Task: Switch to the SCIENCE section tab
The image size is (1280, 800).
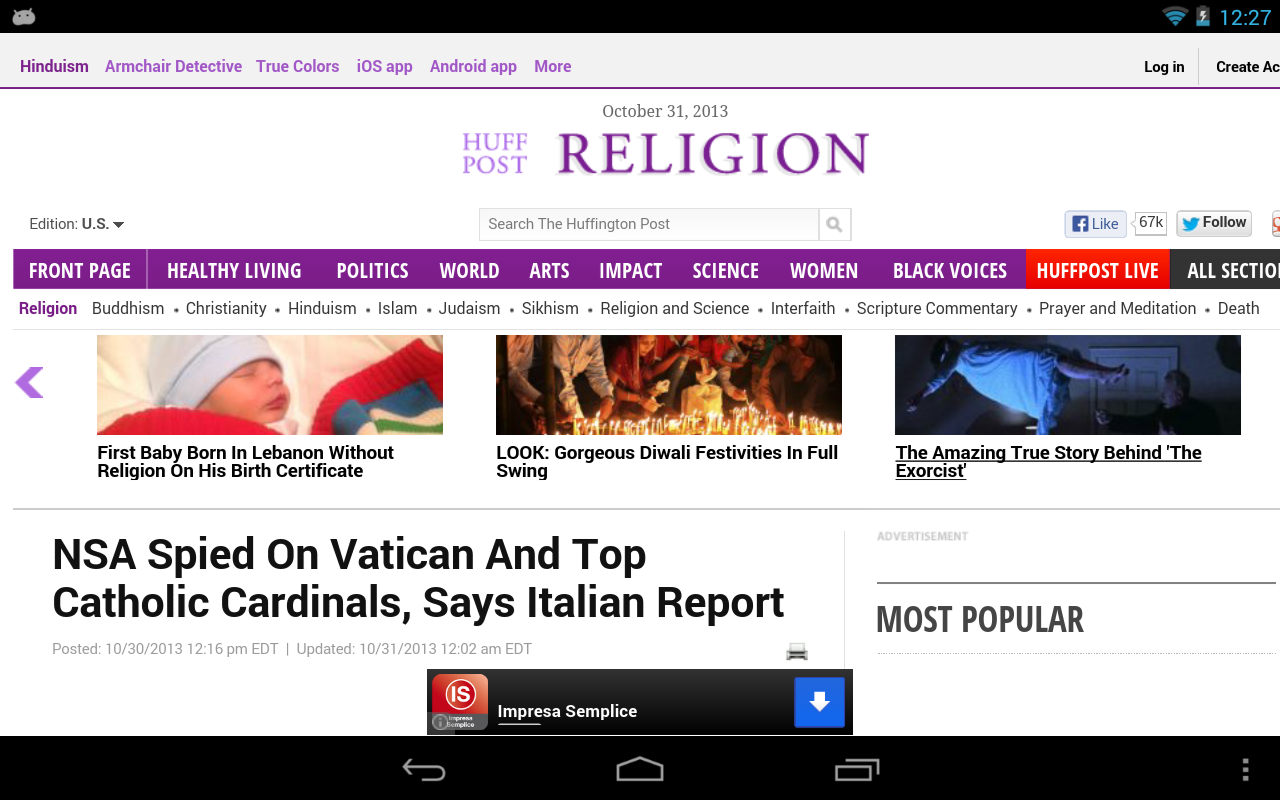Action: coord(725,269)
